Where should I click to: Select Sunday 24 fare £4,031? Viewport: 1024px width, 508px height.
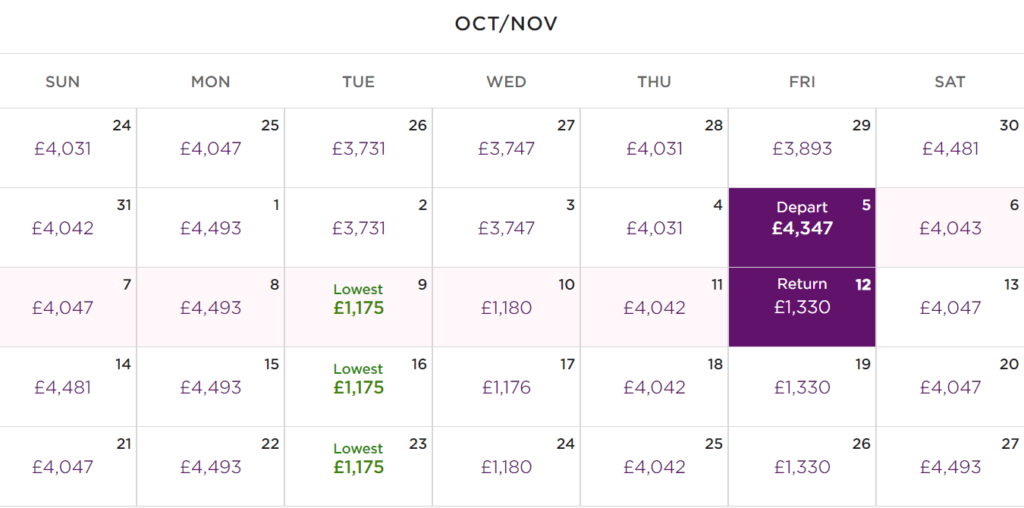click(x=68, y=148)
